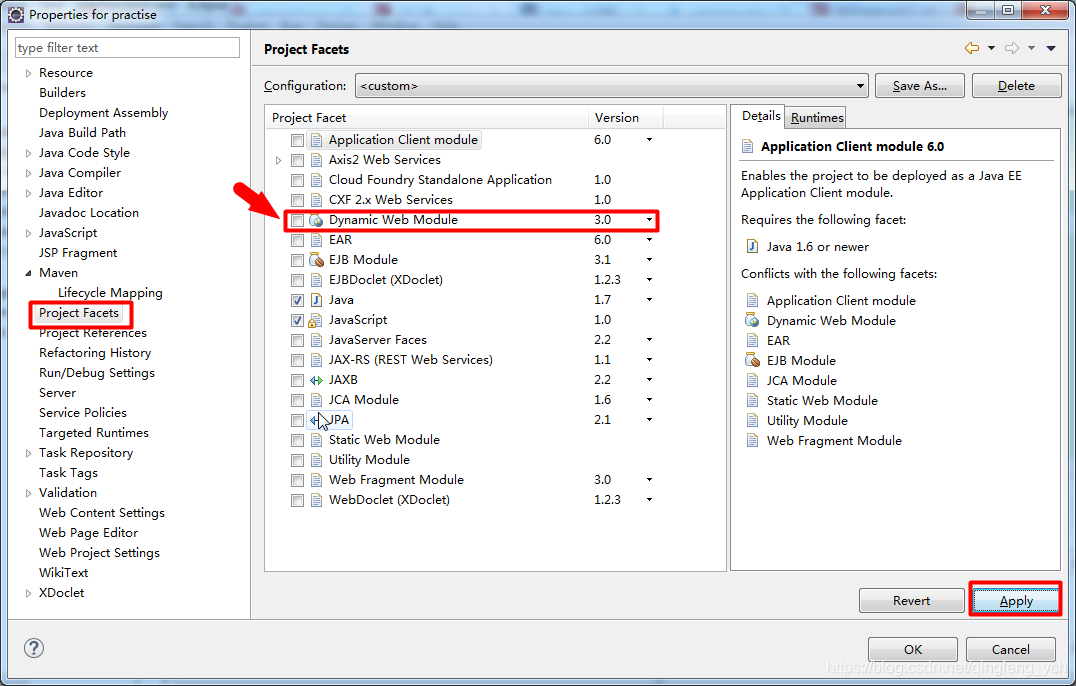Click the Java 1.6 or newer requirement icon
This screenshot has width=1076, height=686.
[x=753, y=246]
